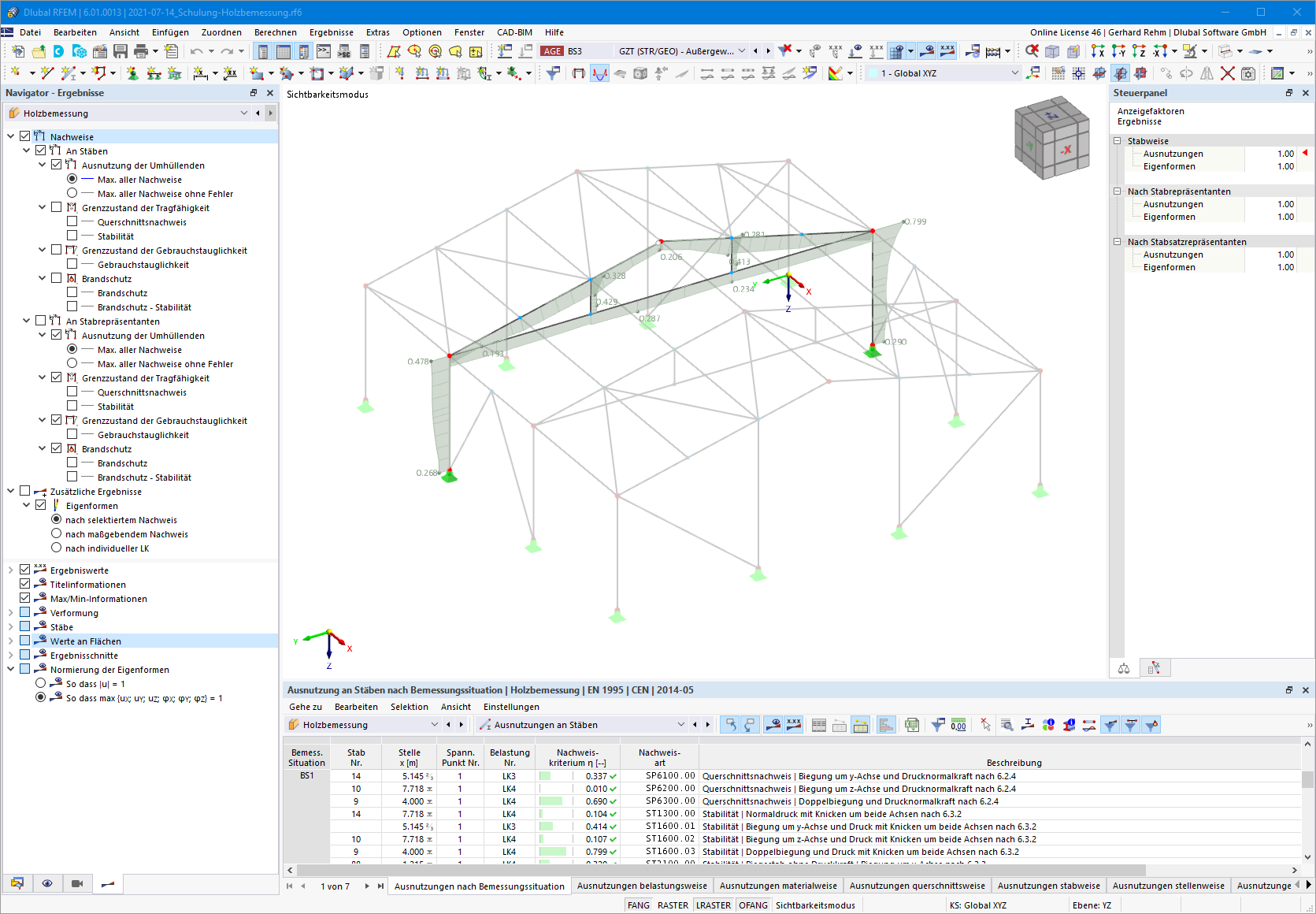The width and height of the screenshot is (1316, 914).
Task: Click the navigation cube in the viewport
Action: pyautogui.click(x=1052, y=138)
